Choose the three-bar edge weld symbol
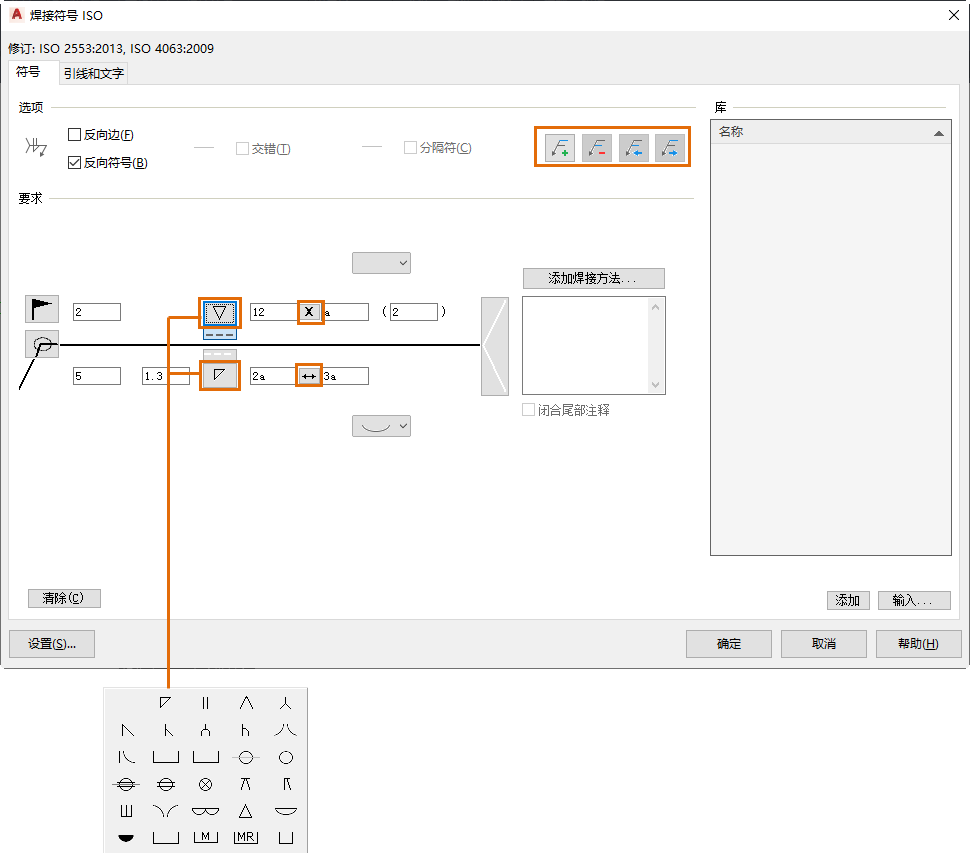 [x=126, y=811]
